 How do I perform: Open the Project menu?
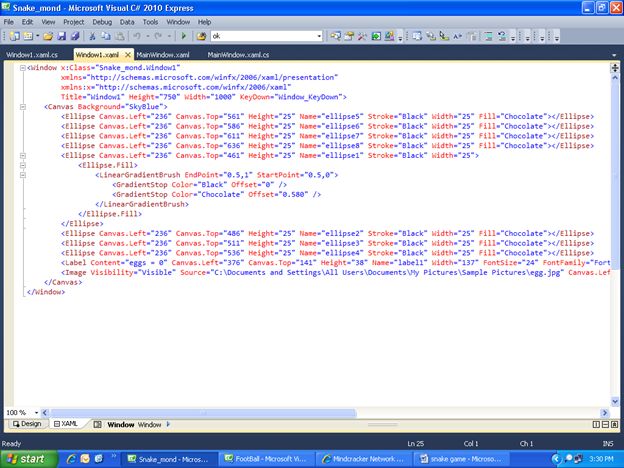(74, 22)
